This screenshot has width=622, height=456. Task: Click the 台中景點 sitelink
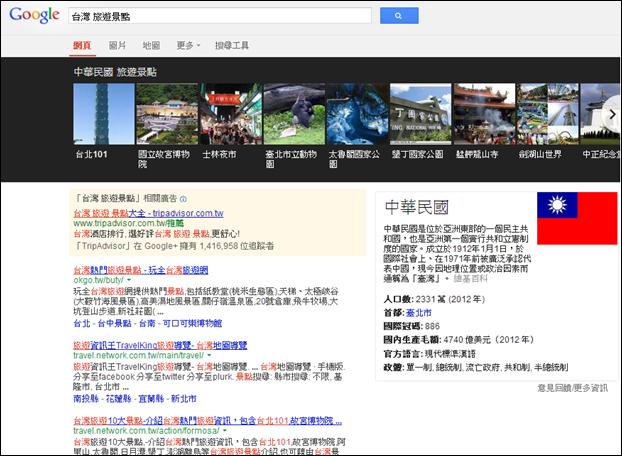click(115, 324)
